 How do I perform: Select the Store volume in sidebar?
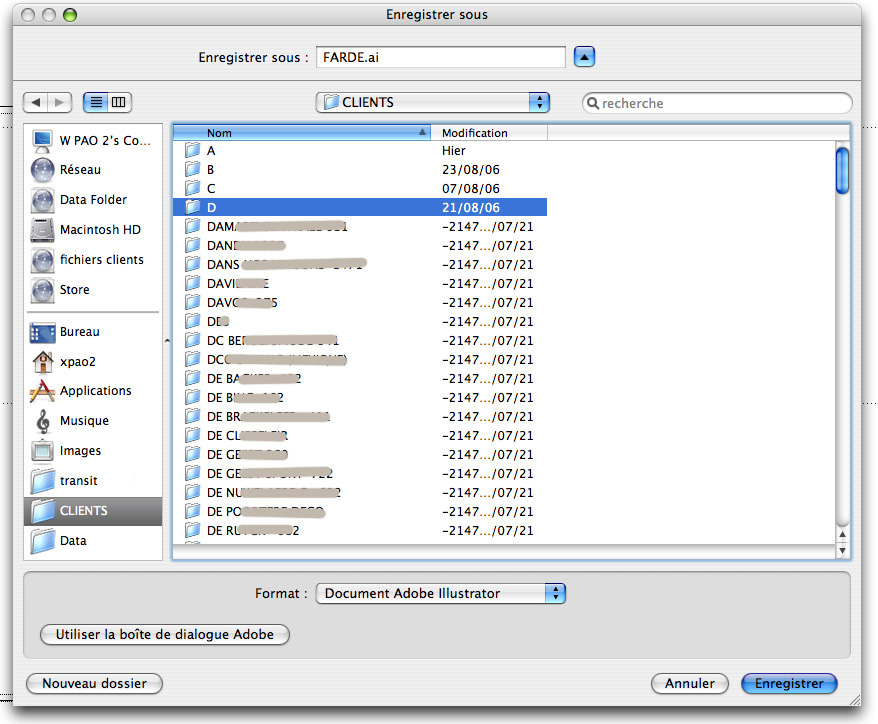[93, 289]
